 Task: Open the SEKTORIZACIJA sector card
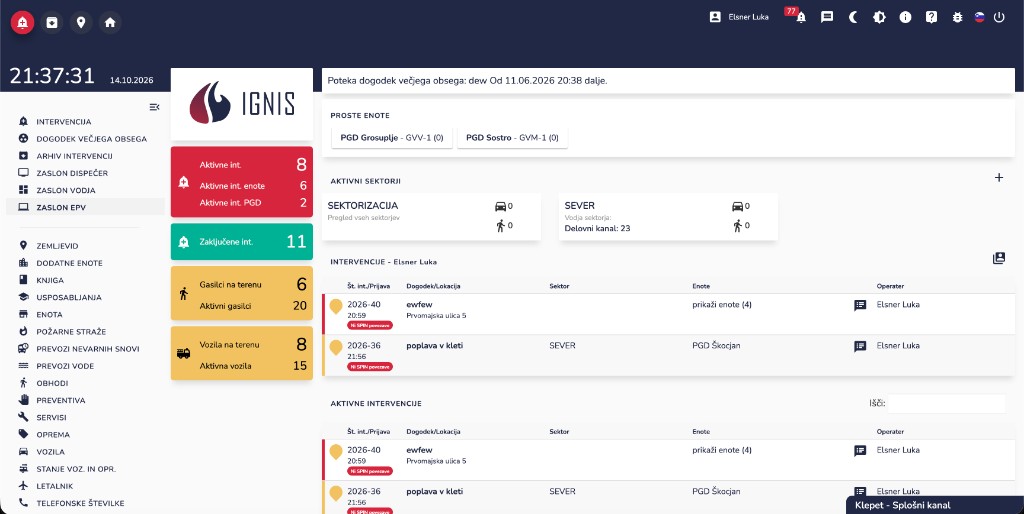tap(432, 216)
